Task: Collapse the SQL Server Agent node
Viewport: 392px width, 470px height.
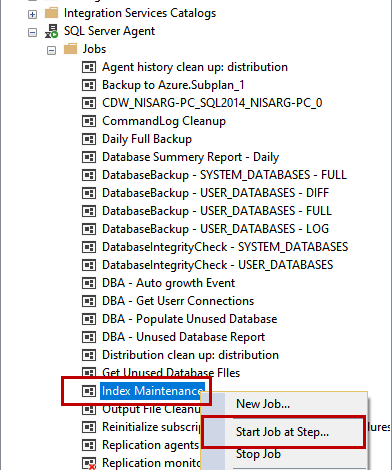Action: tap(32, 32)
